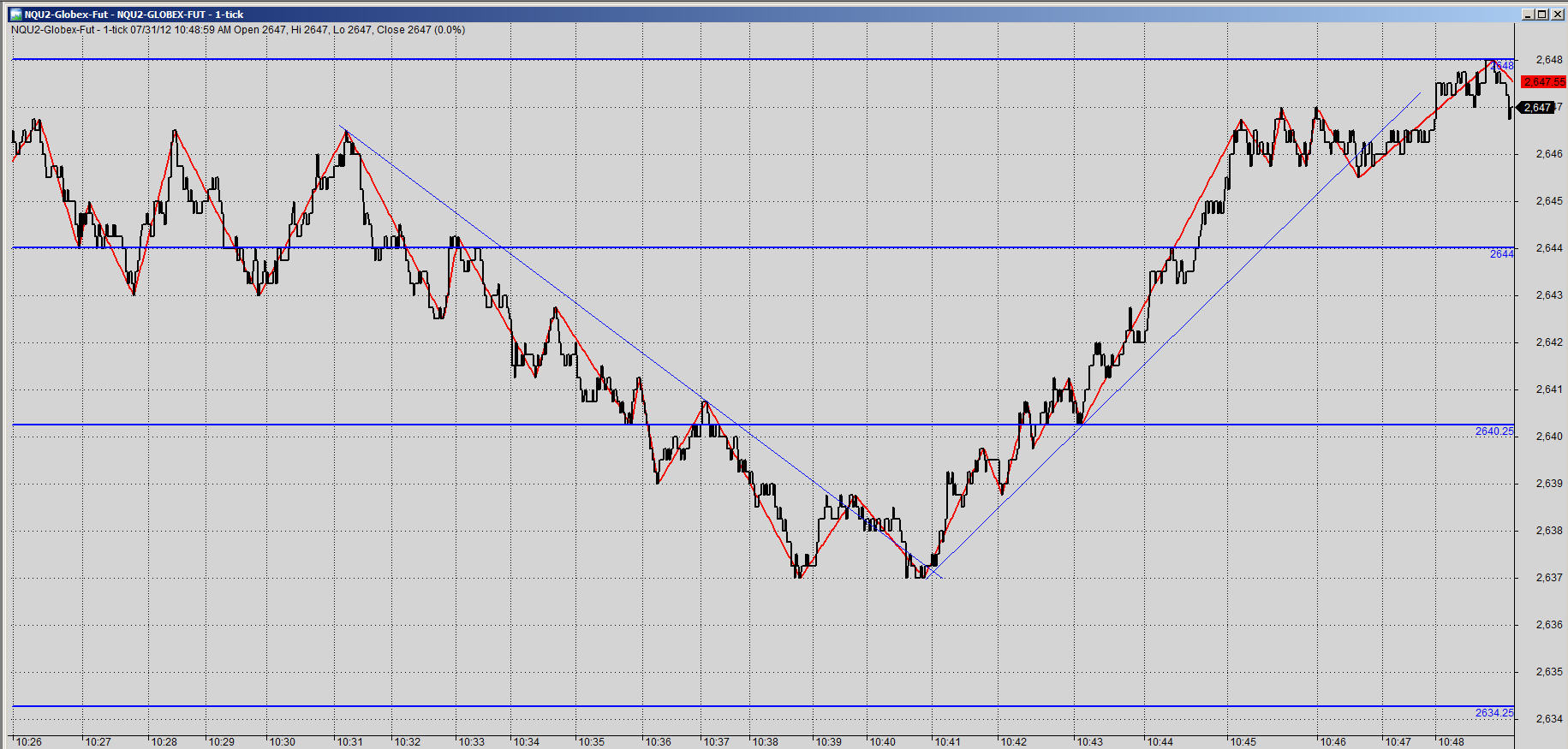Maximize the NQU2-Globex-Fut chart window
Screen dimensions: 1568x749
(1541, 14)
